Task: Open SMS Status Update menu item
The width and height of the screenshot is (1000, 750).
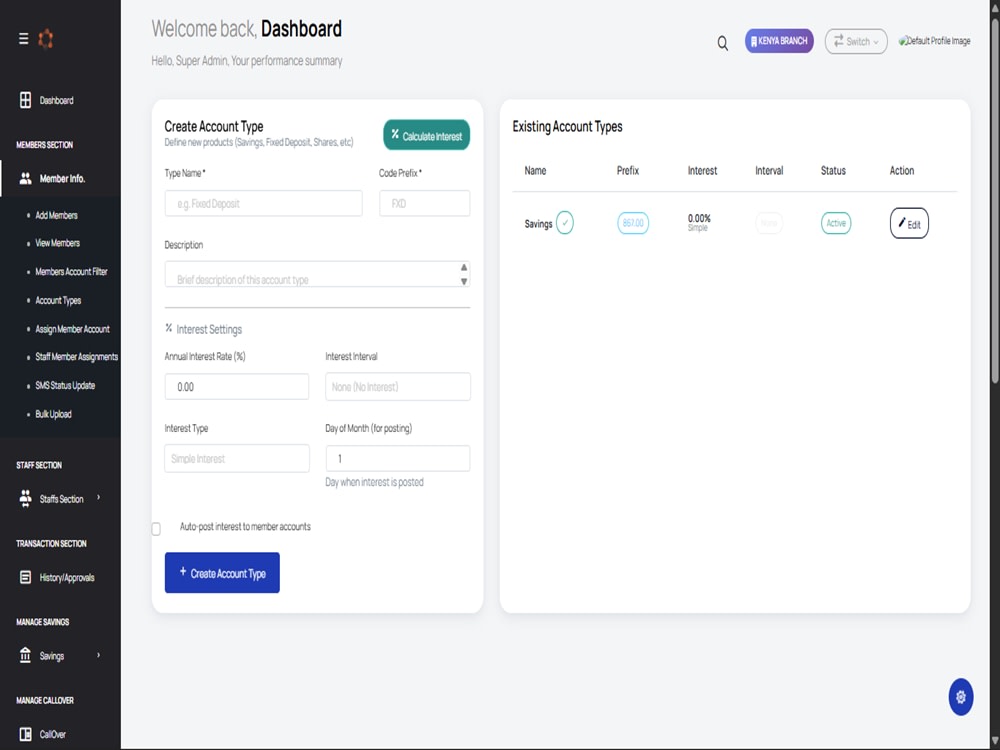Action: tap(65, 385)
